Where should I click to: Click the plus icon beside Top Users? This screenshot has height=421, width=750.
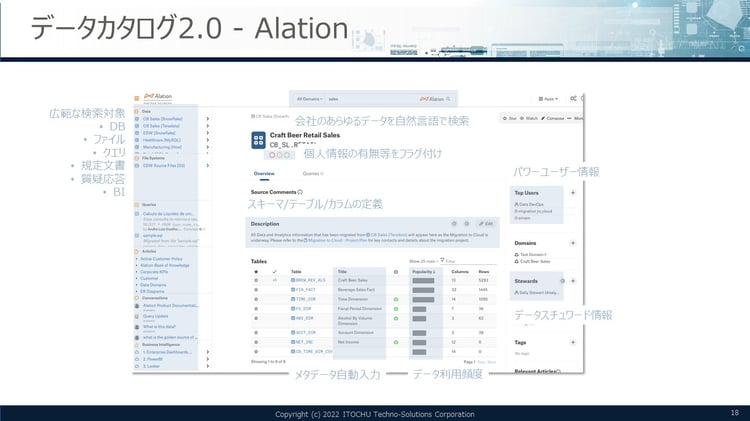tap(572, 192)
